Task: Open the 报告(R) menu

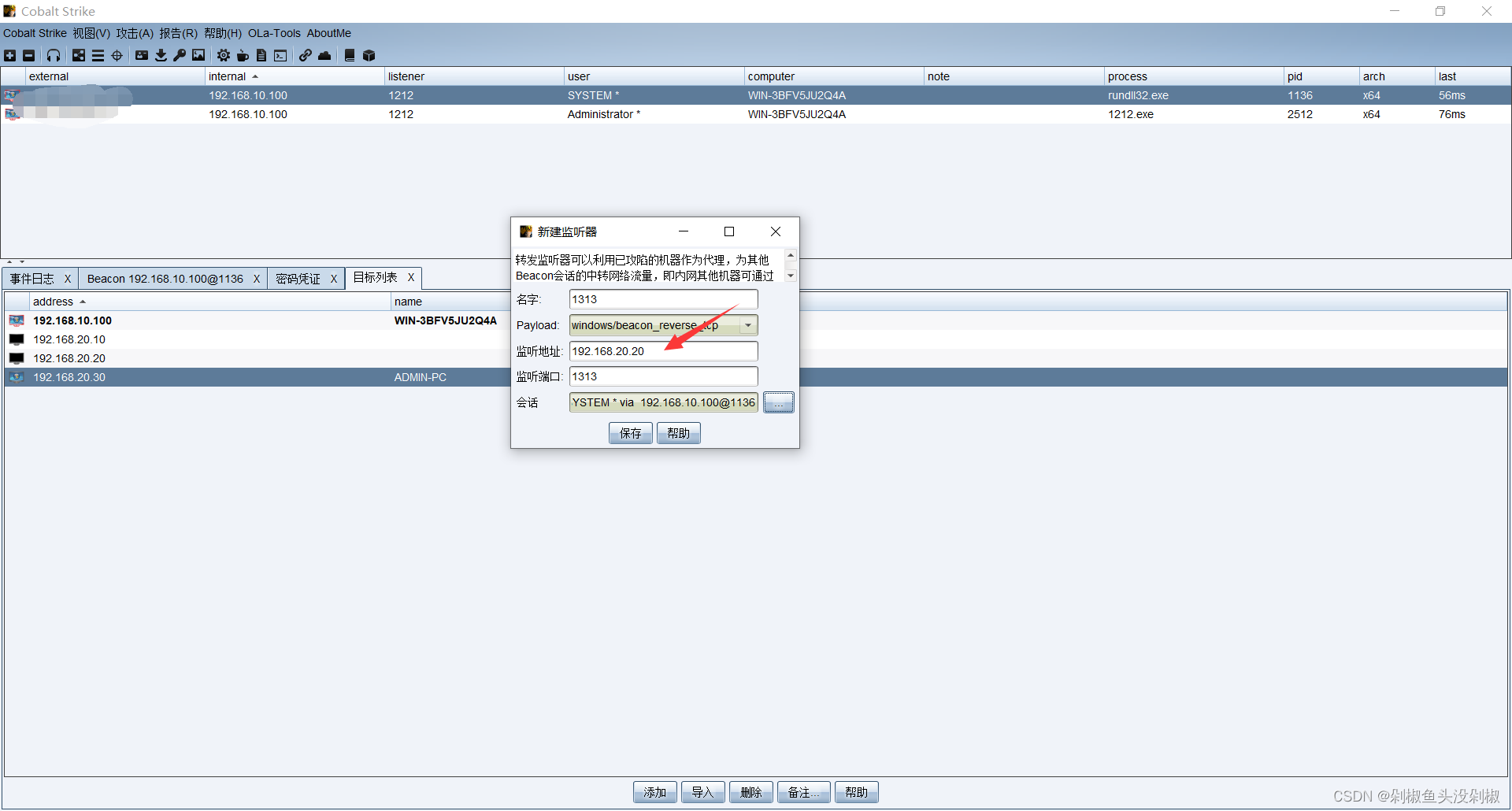Action: coord(178,33)
